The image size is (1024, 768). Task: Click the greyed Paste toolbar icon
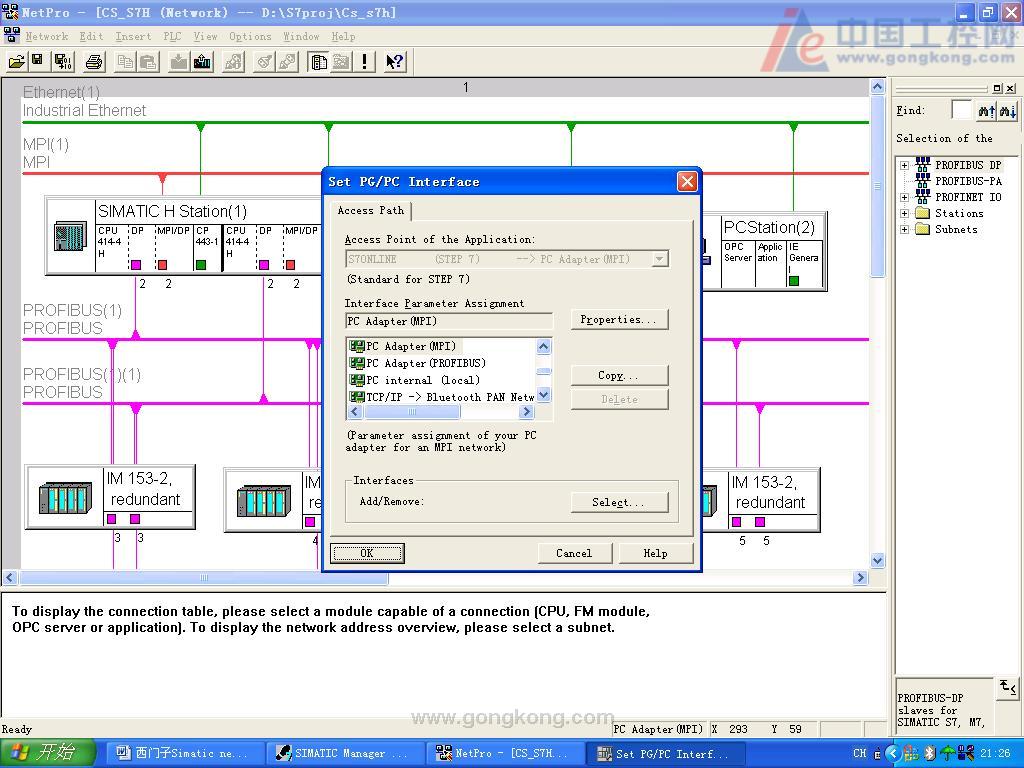(148, 61)
